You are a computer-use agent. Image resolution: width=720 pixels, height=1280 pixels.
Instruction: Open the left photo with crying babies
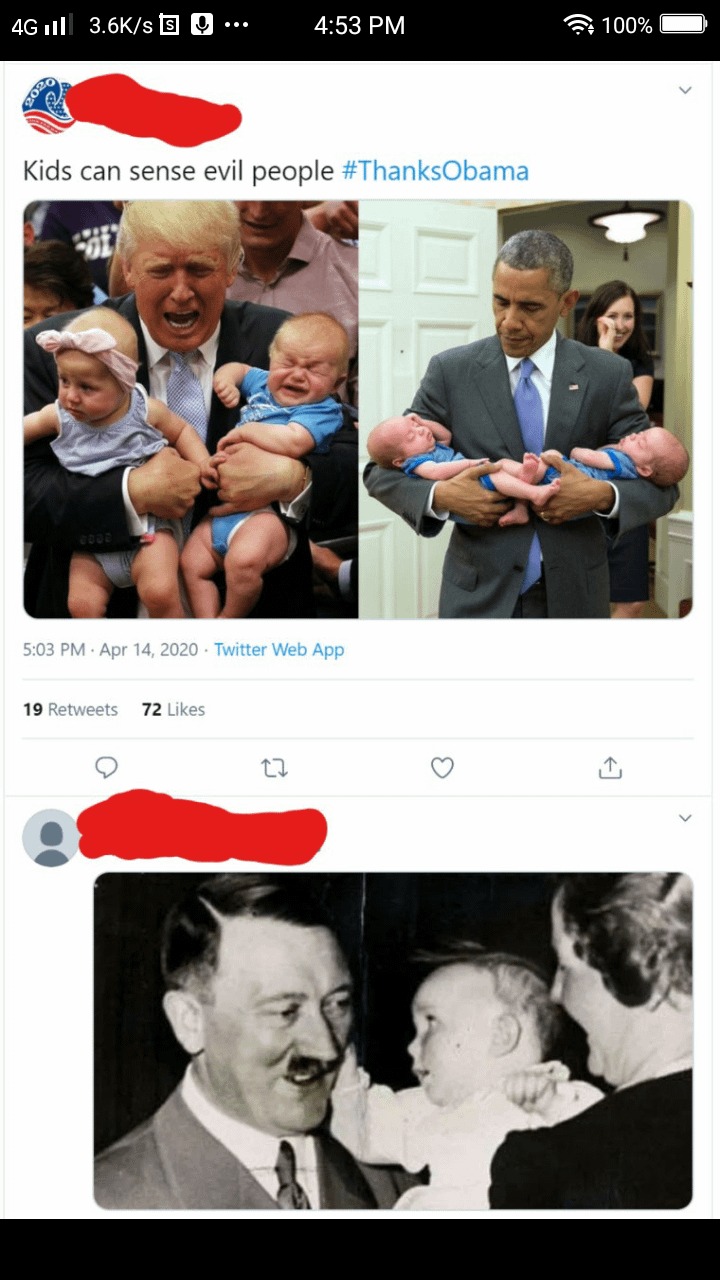(x=191, y=409)
